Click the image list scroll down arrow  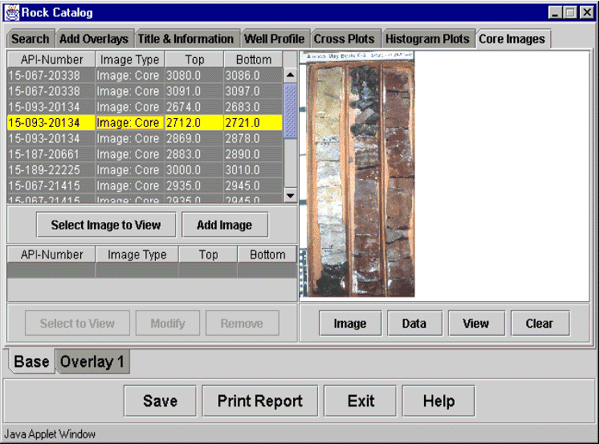[290, 196]
